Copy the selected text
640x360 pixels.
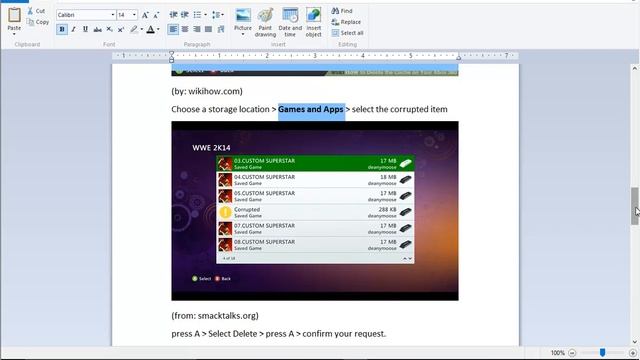coord(38,22)
